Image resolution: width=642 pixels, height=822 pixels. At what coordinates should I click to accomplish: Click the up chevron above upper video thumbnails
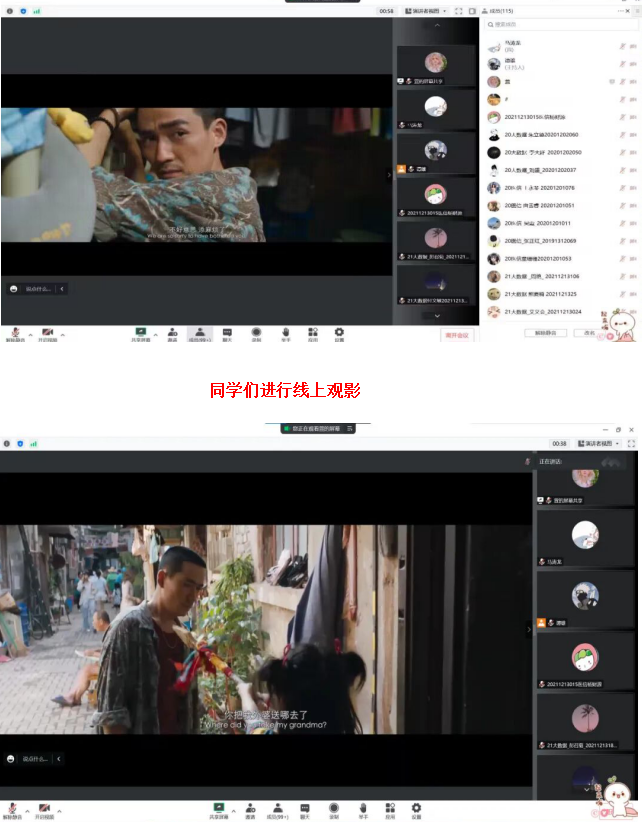point(437,25)
